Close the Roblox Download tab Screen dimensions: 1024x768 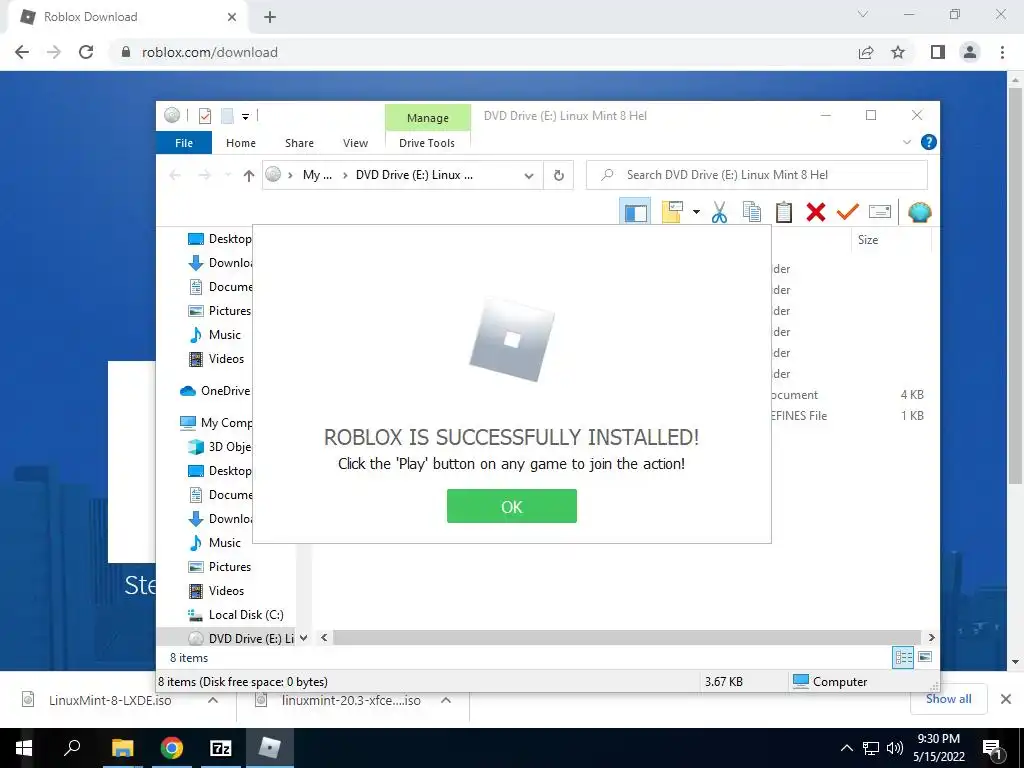pos(232,17)
